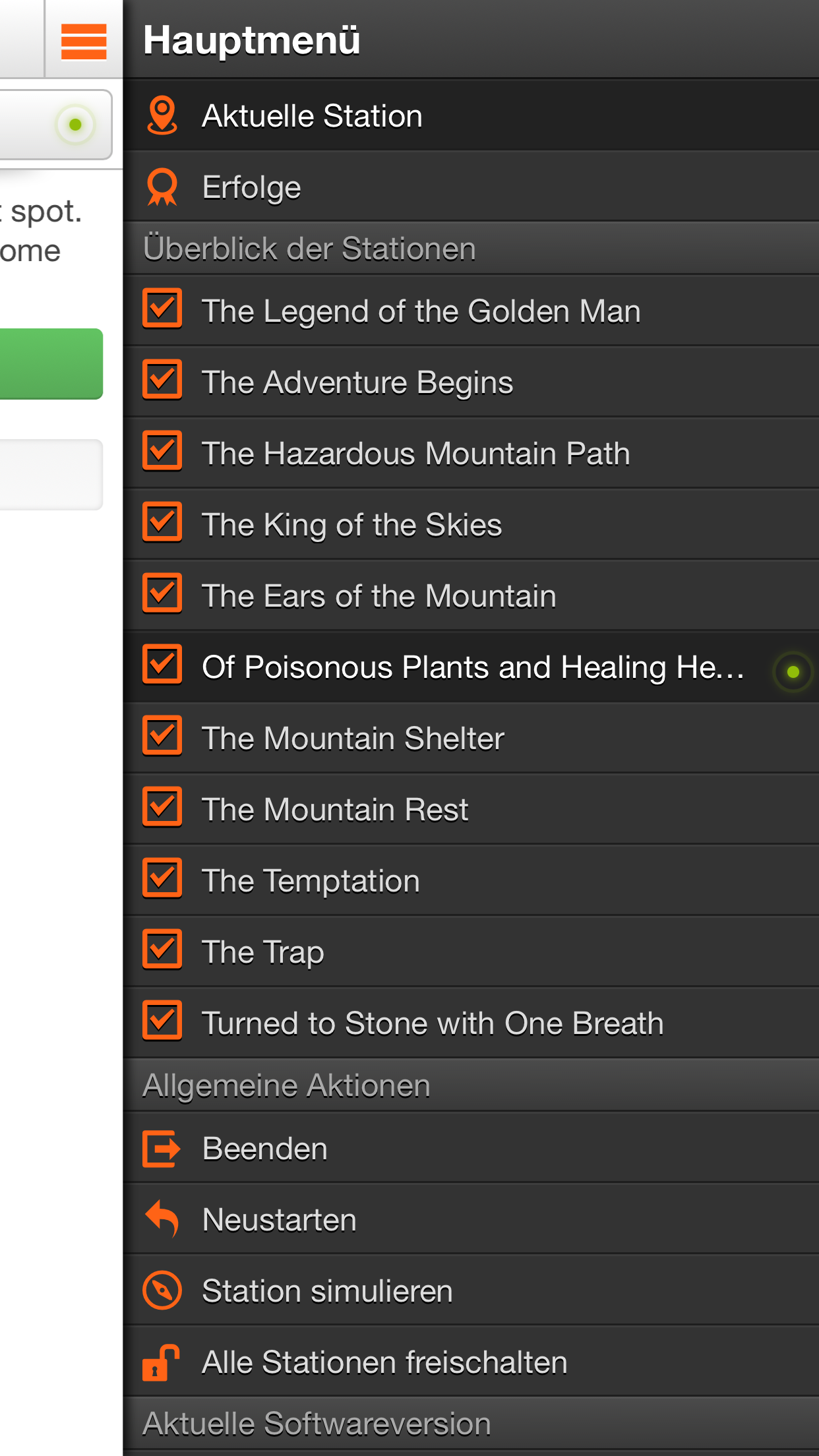
Task: Toggle checkbox for The Legend of the Golden Man
Action: pos(162,308)
